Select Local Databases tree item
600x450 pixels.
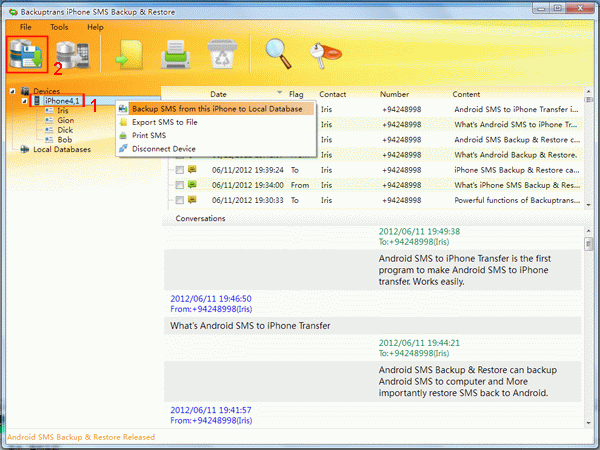tap(62, 149)
